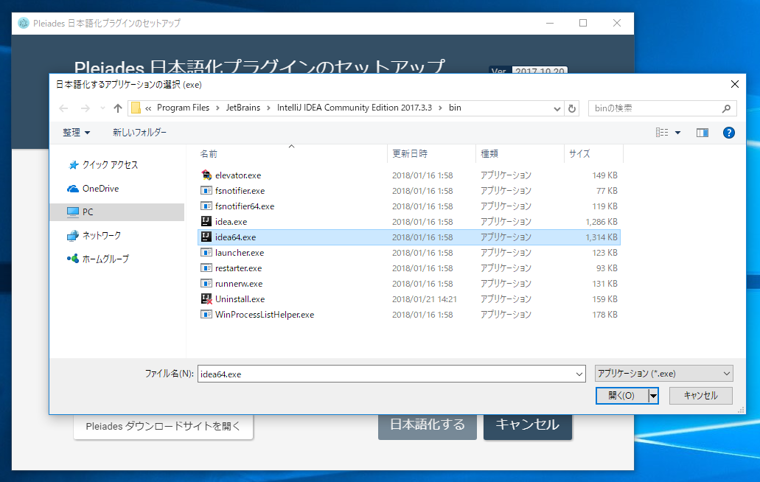
Task: Maximize the Pleiades setup window
Action: point(583,23)
